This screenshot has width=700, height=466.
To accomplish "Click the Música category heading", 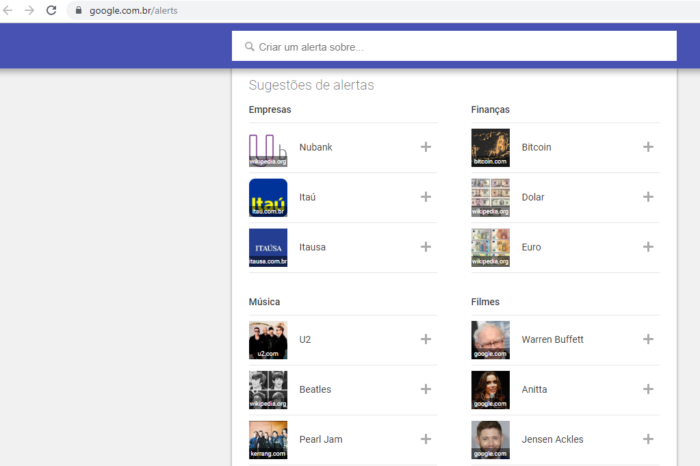I will pos(264,302).
